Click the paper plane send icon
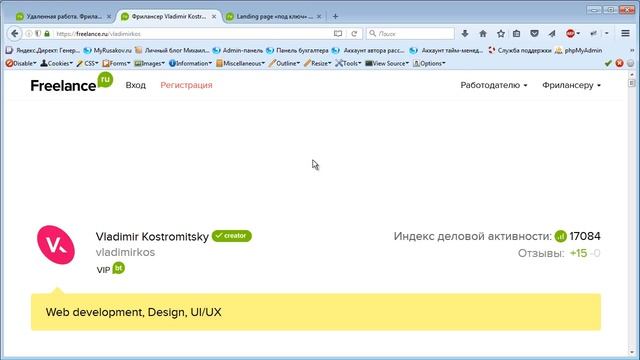The image size is (640, 360). (x=552, y=33)
